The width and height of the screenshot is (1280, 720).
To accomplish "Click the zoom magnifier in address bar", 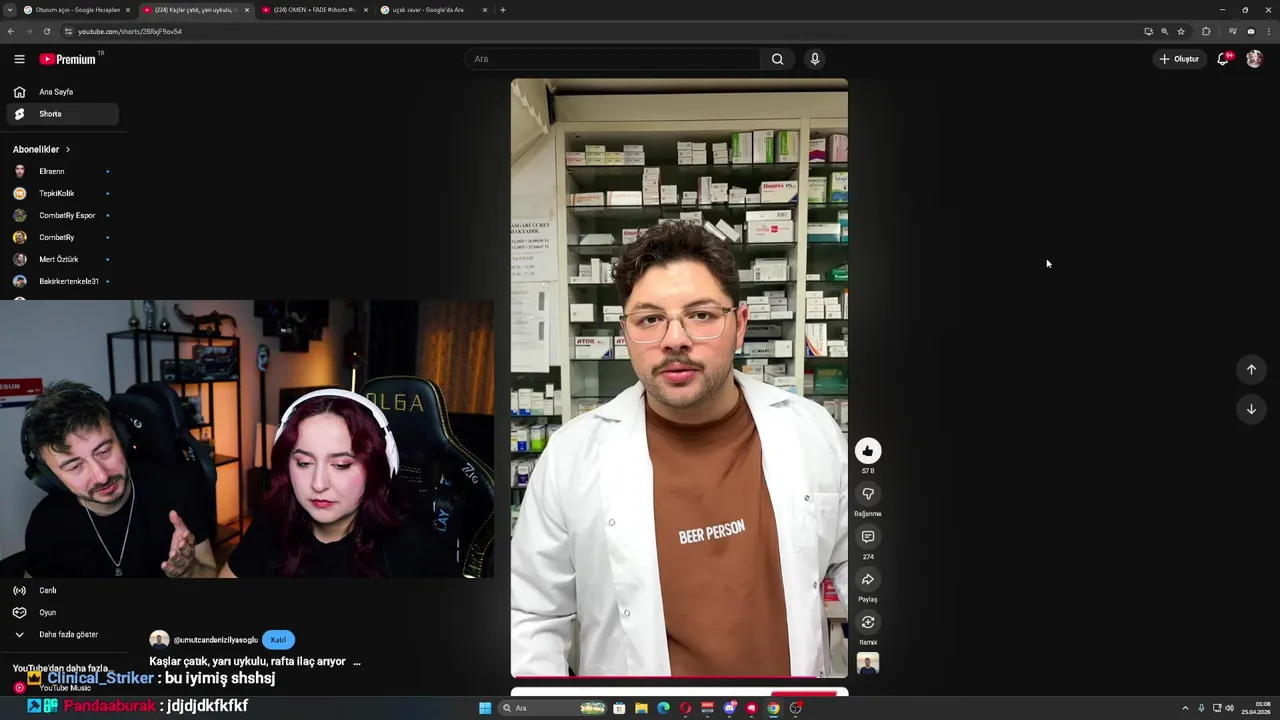I will [1164, 31].
